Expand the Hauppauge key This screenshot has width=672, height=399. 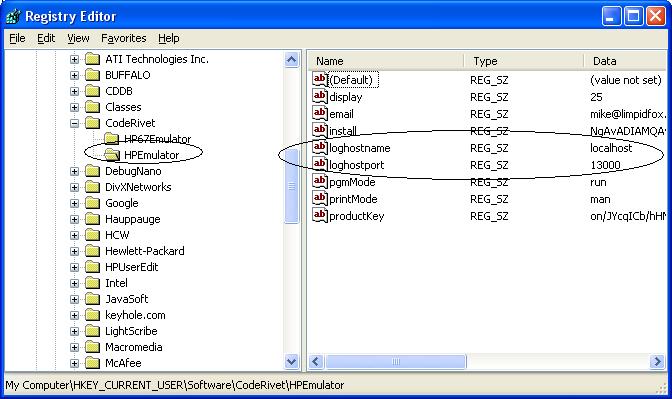point(75,219)
